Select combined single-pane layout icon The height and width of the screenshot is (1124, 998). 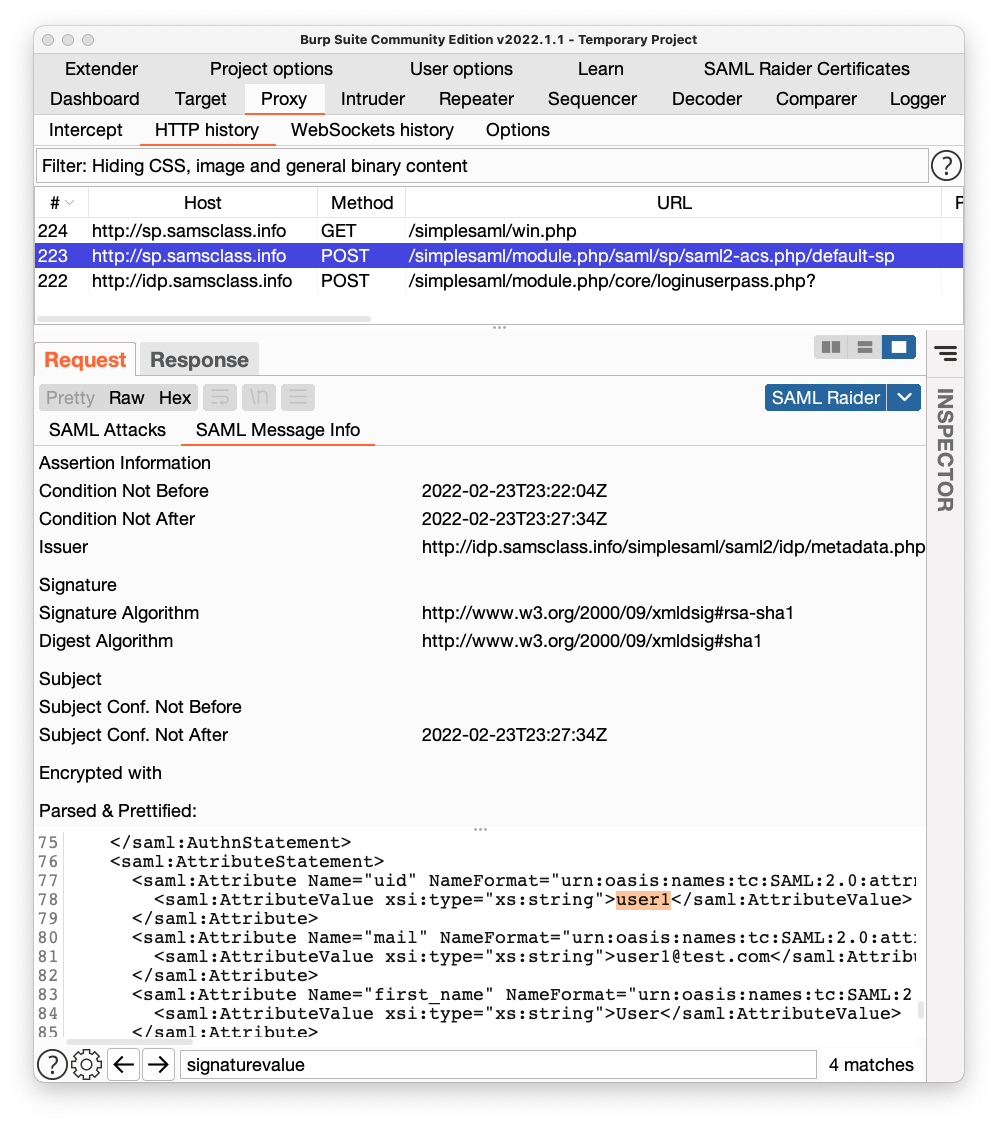pyautogui.click(x=898, y=348)
